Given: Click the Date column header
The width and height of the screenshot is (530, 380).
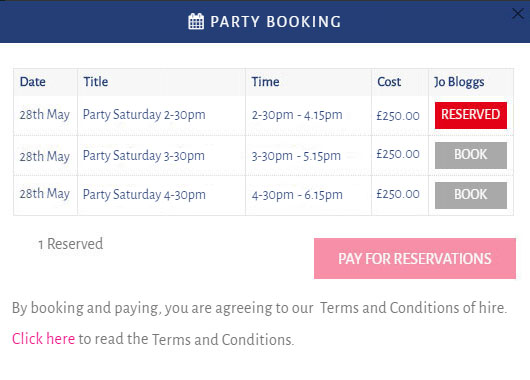Looking at the screenshot, I should (33, 82).
